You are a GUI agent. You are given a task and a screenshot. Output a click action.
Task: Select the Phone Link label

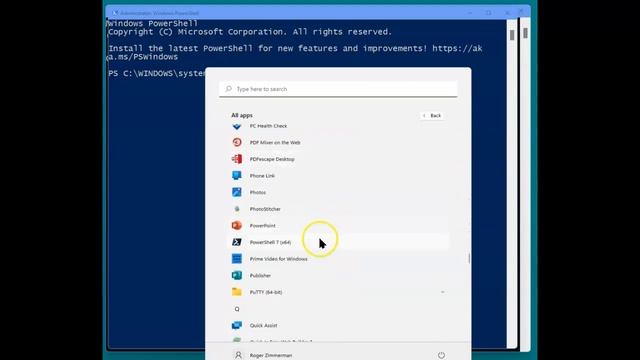(x=262, y=176)
